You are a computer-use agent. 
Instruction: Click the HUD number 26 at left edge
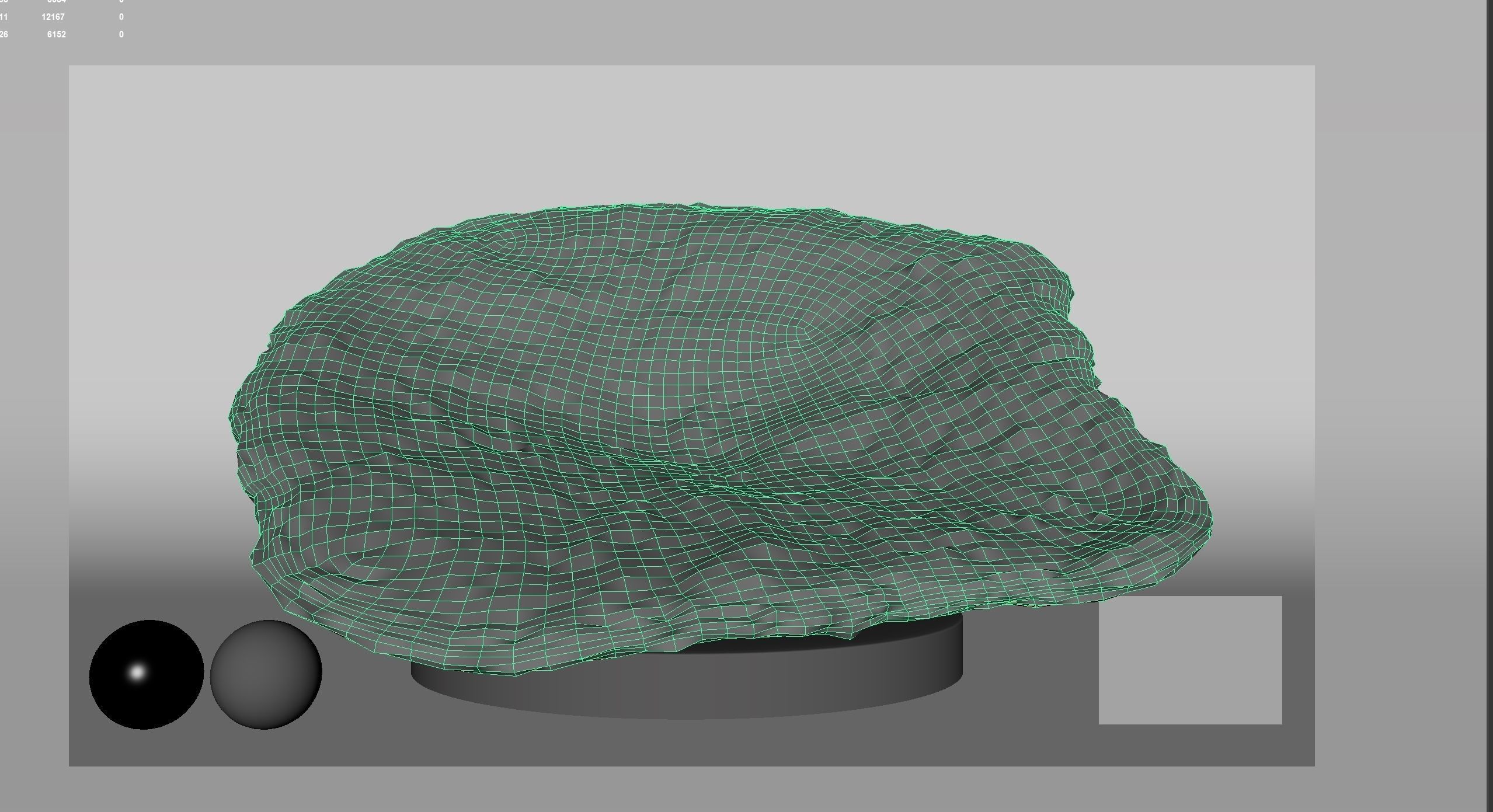[4, 34]
